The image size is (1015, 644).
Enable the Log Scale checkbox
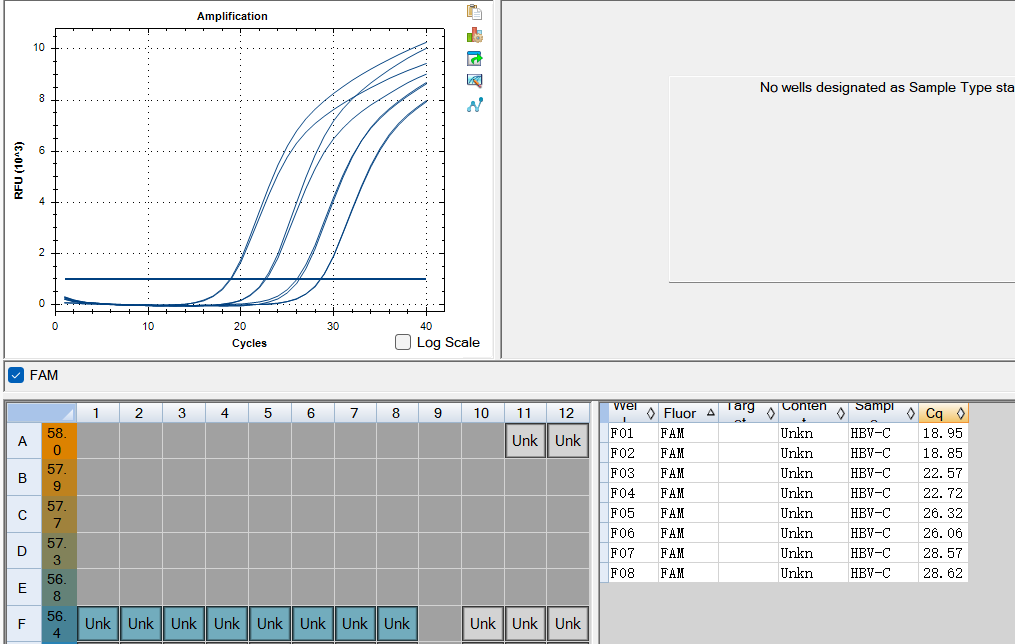click(x=403, y=342)
